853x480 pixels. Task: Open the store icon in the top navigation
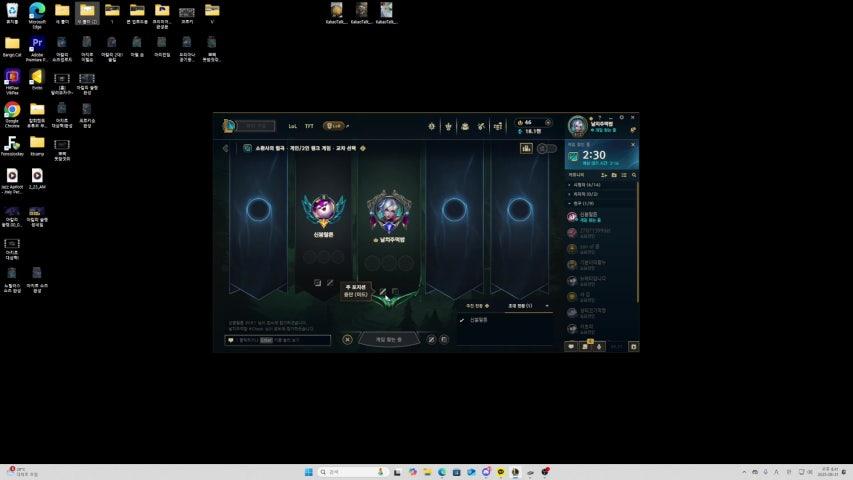click(x=498, y=126)
